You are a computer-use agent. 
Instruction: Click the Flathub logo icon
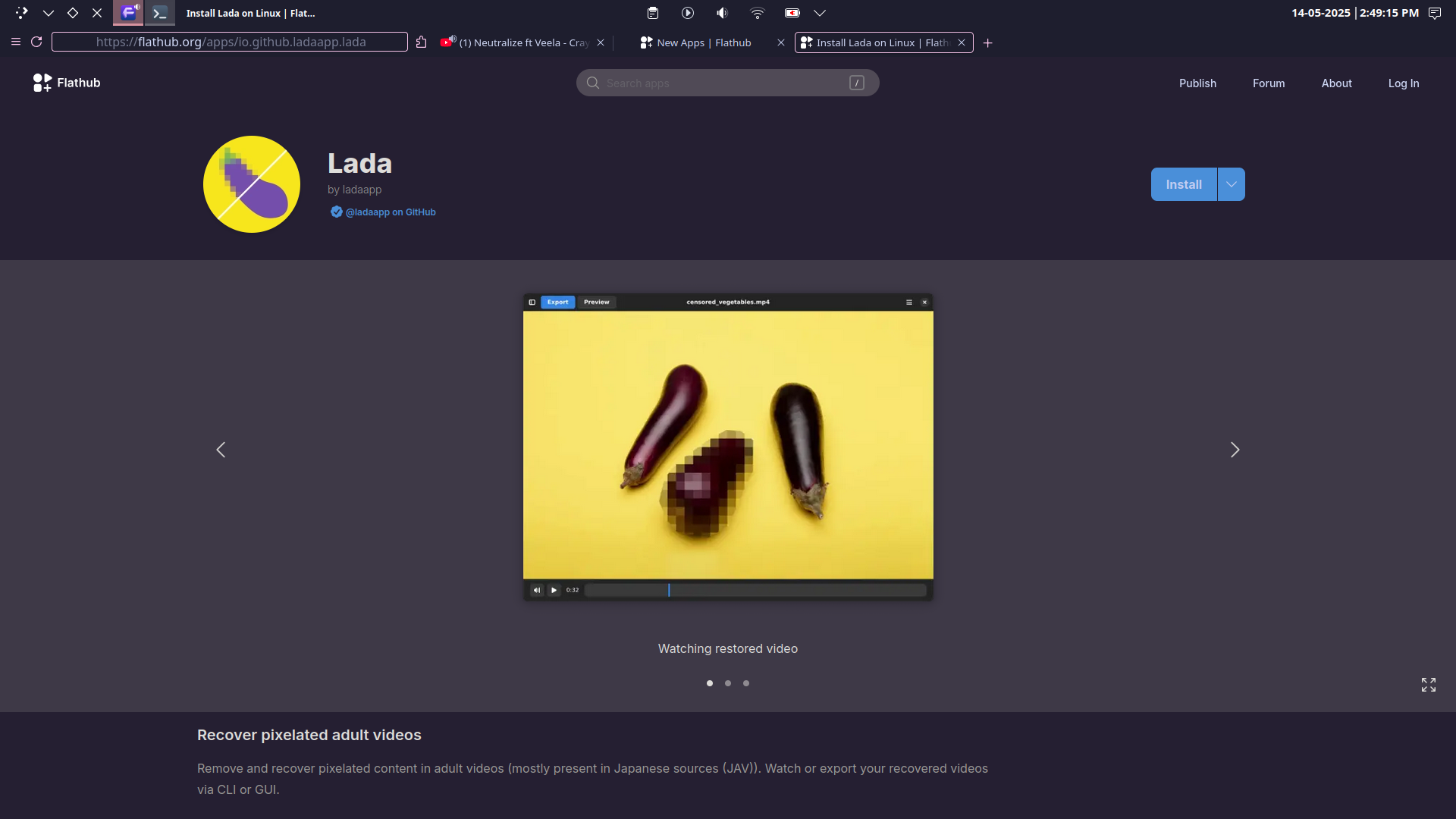42,83
